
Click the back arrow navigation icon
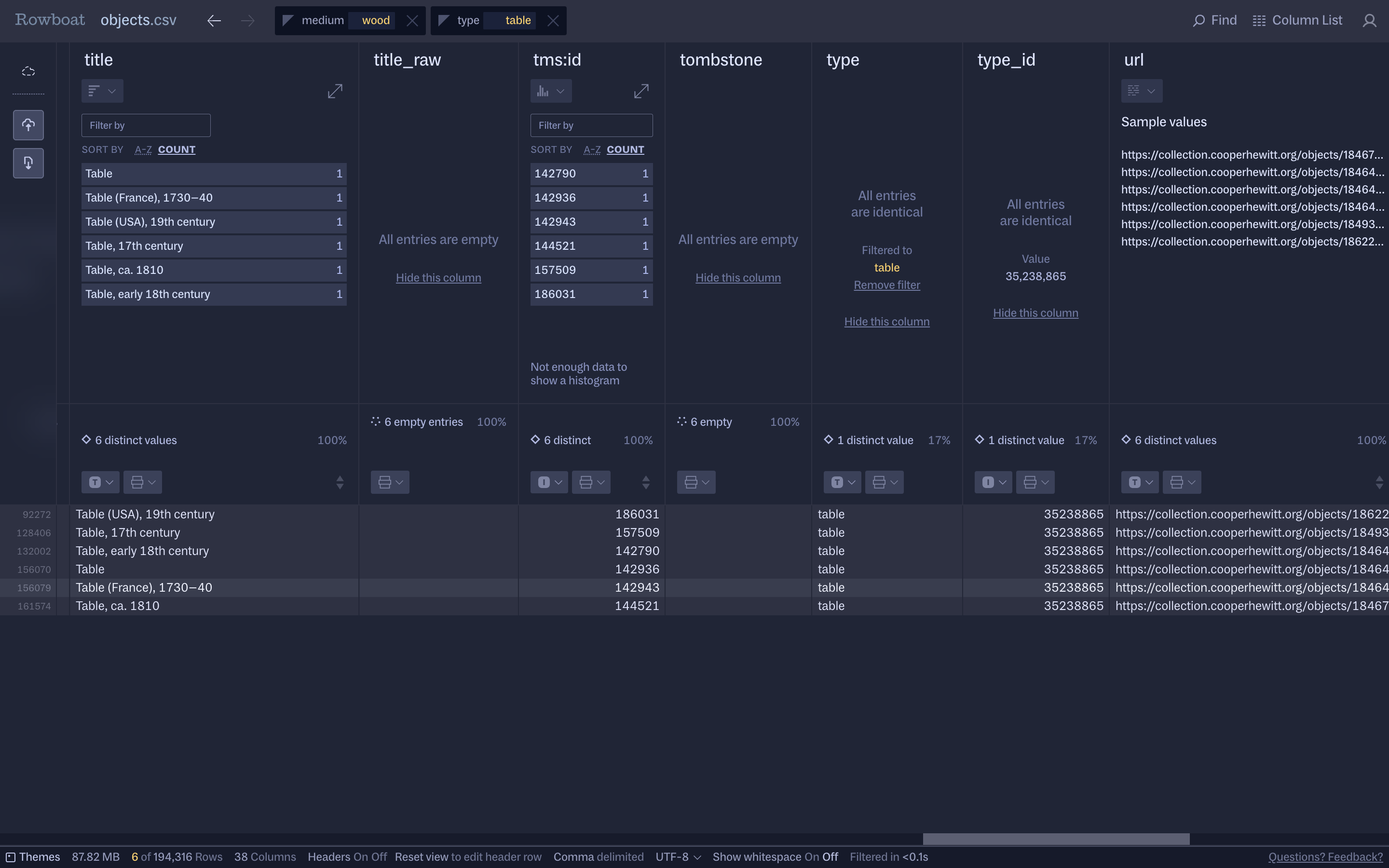coord(214,21)
